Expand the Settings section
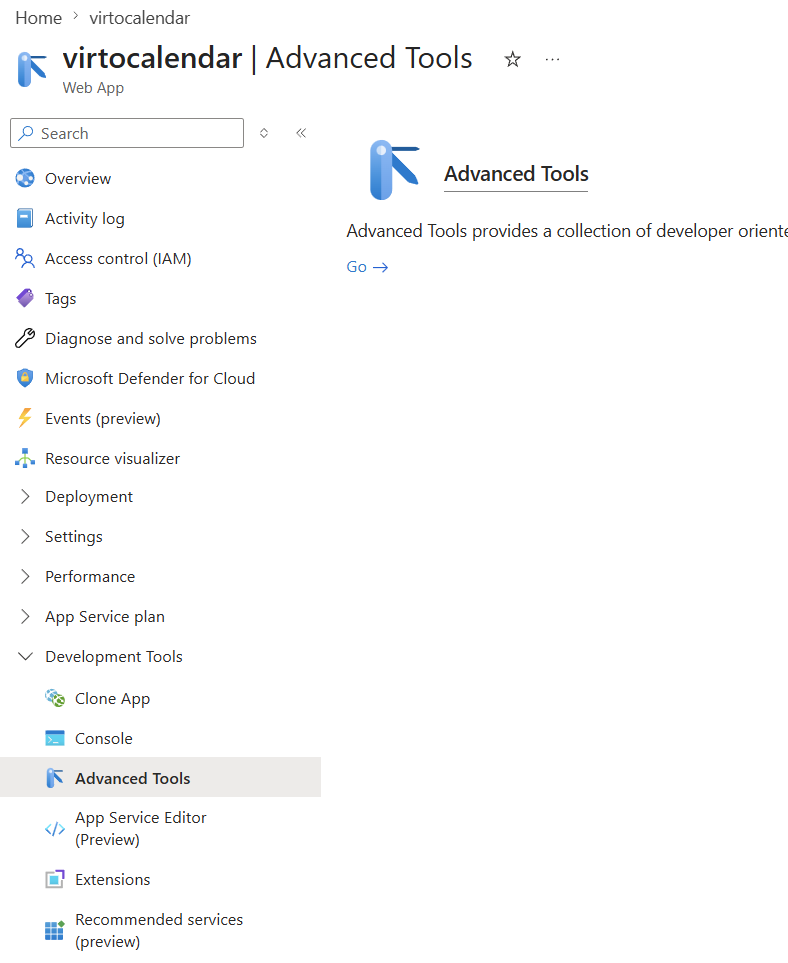The width and height of the screenshot is (788, 963). pyautogui.click(x=25, y=536)
